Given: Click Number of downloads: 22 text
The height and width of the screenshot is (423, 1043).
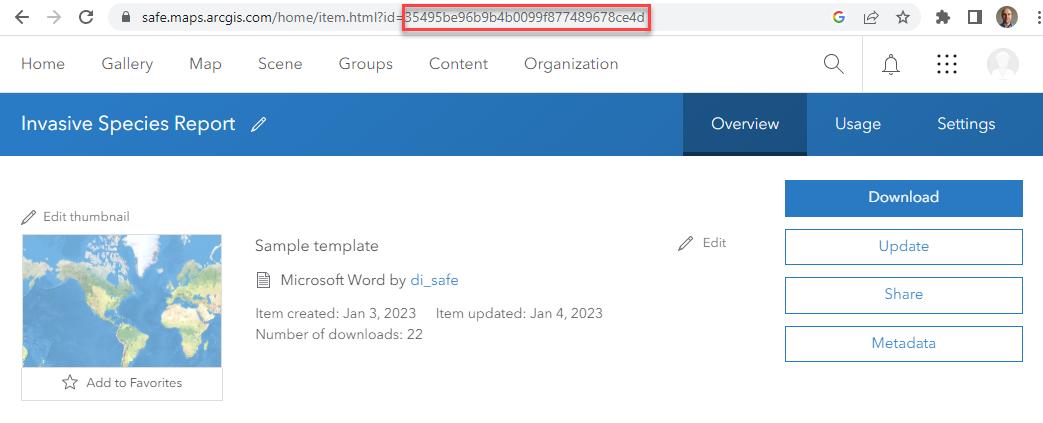Looking at the screenshot, I should click(x=339, y=334).
